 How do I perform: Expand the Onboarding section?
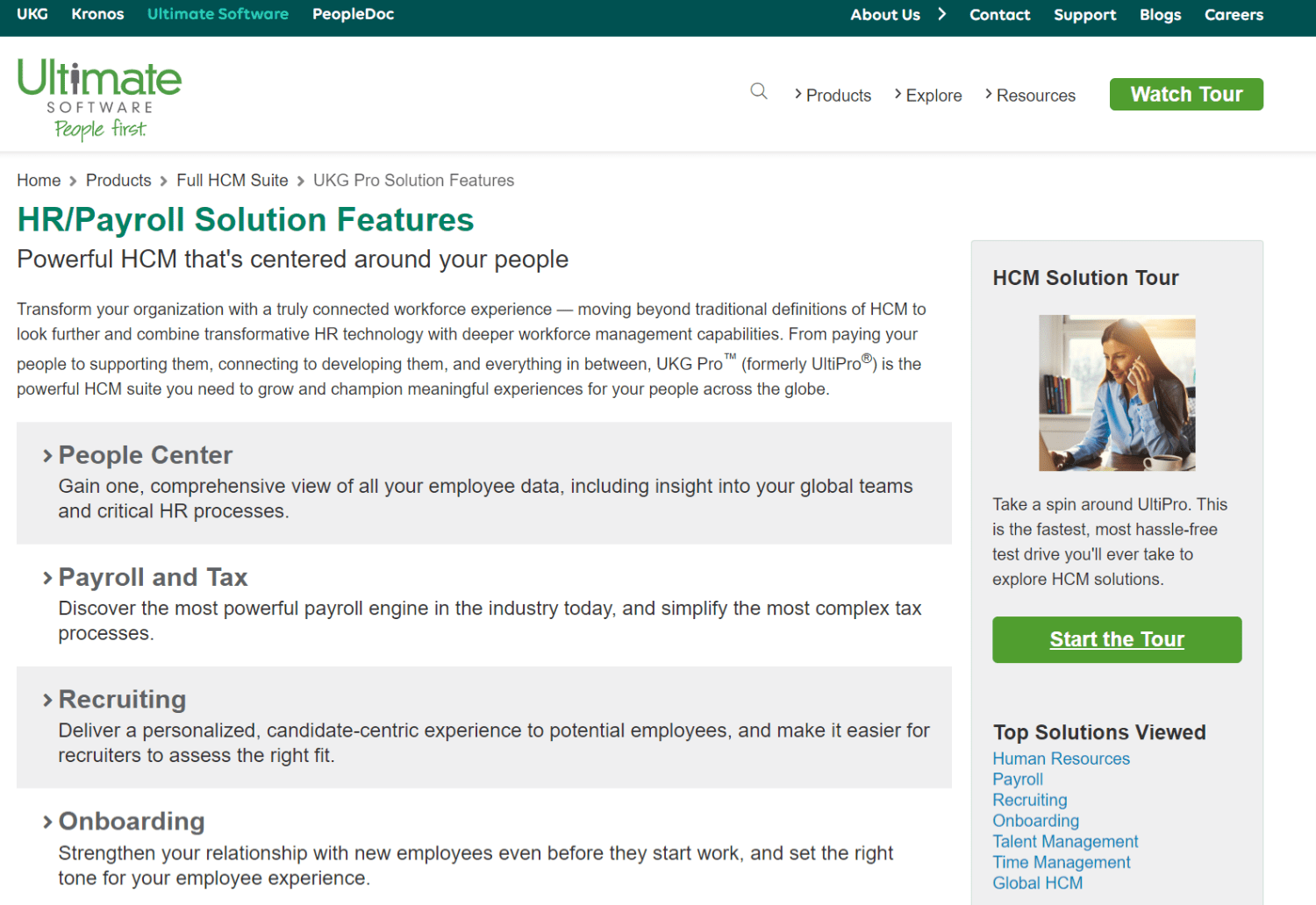[x=131, y=821]
